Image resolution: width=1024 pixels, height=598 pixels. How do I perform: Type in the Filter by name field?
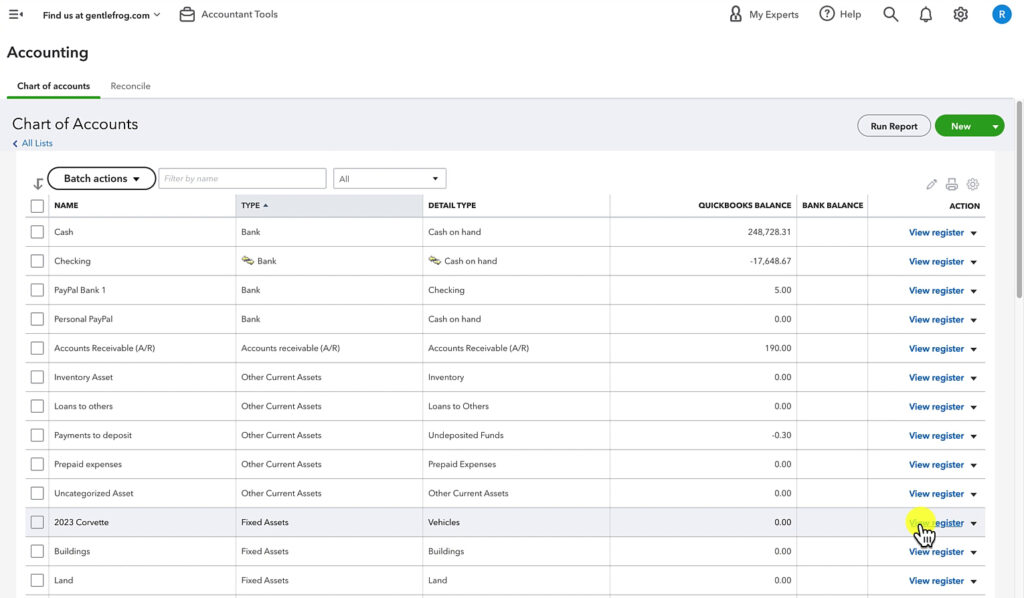(242, 178)
